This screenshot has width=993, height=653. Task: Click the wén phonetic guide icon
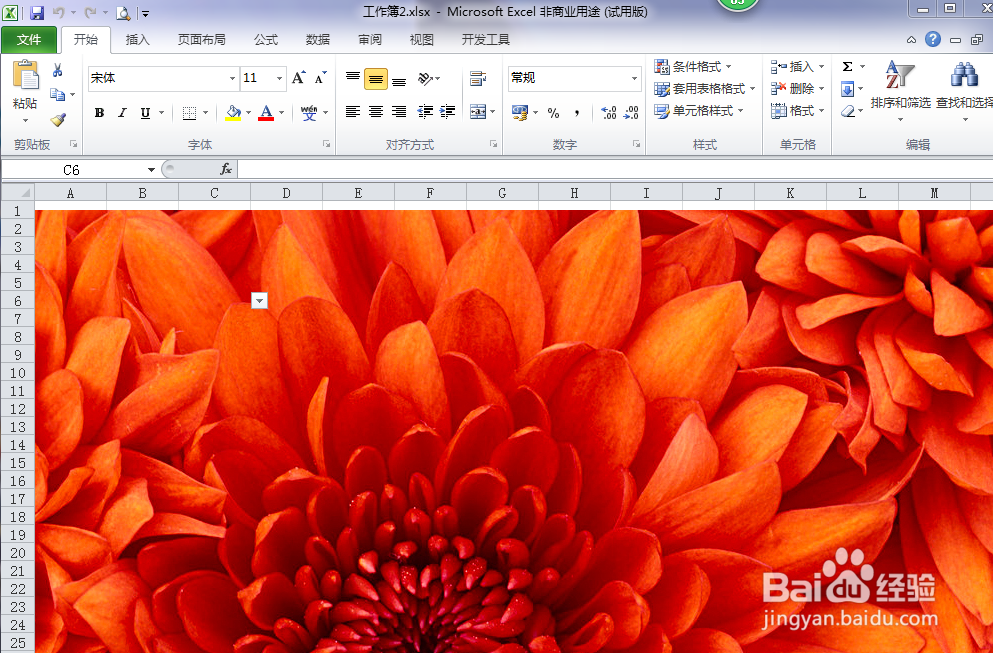click(309, 113)
